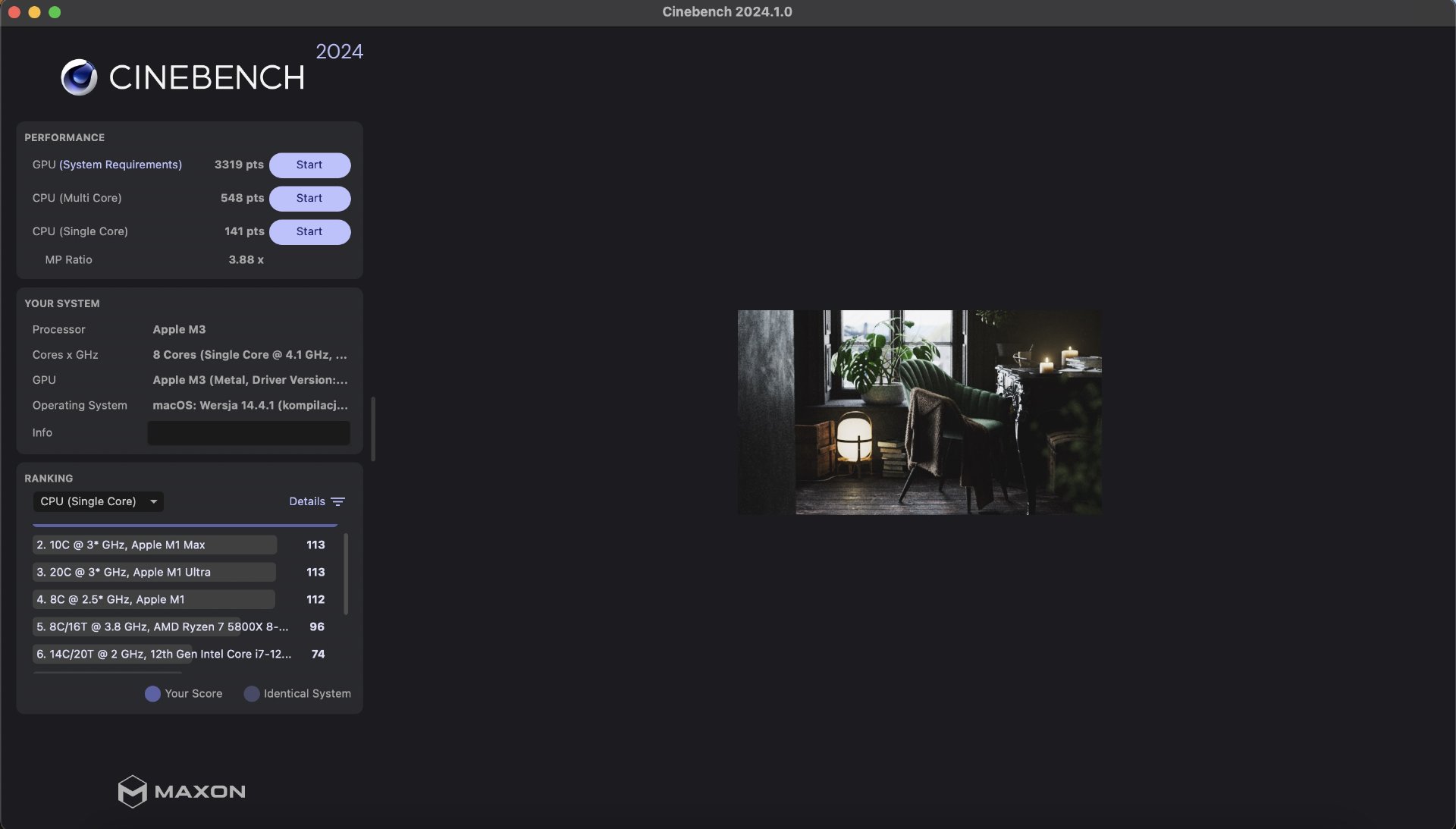Click the Cinebench 2024.1.0 window title
Viewport: 1456px width, 829px height.
point(726,12)
